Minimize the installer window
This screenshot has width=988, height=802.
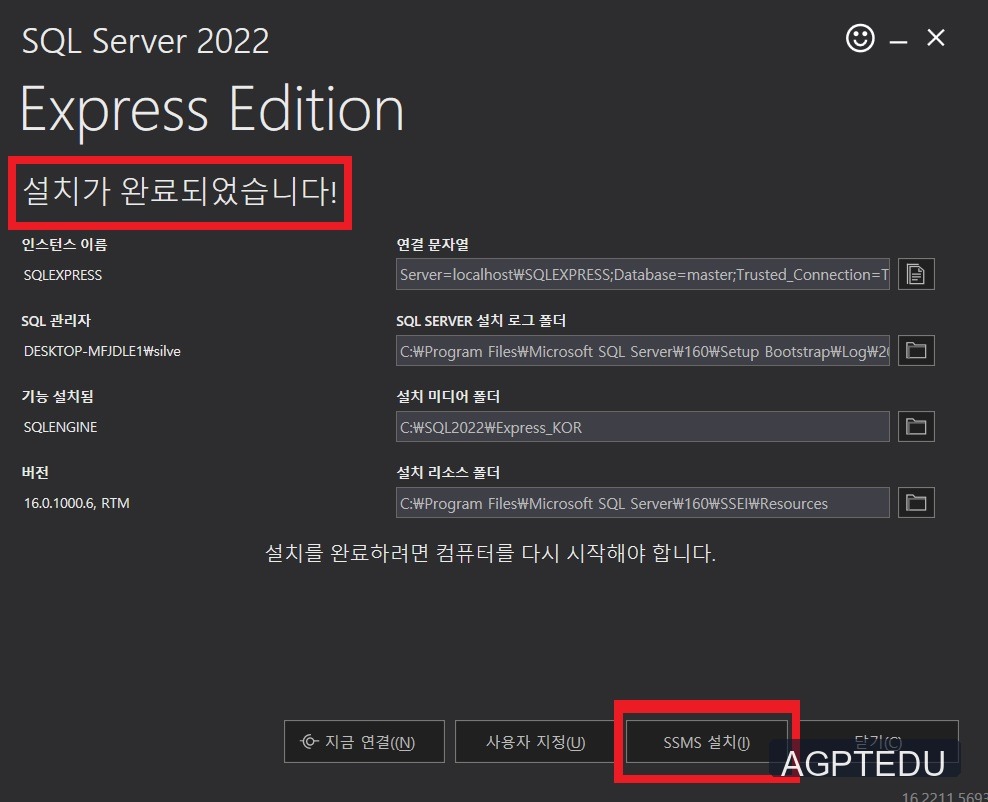pyautogui.click(x=898, y=42)
